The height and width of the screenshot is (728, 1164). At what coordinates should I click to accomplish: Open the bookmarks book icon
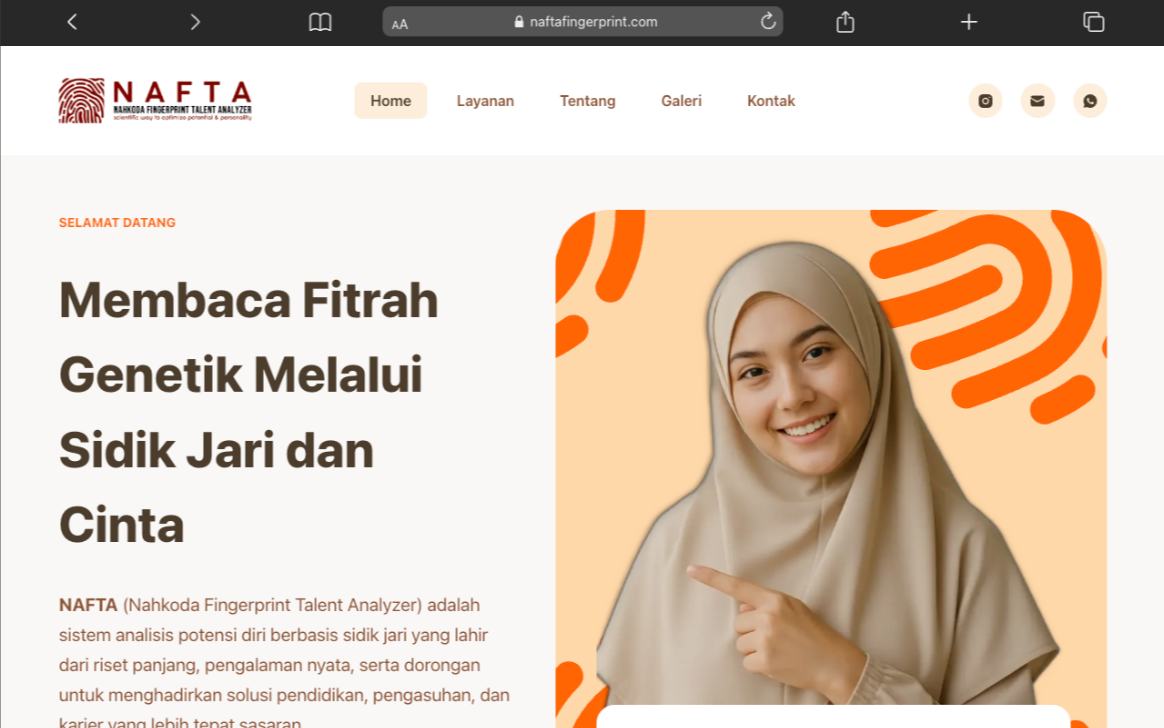pos(320,22)
